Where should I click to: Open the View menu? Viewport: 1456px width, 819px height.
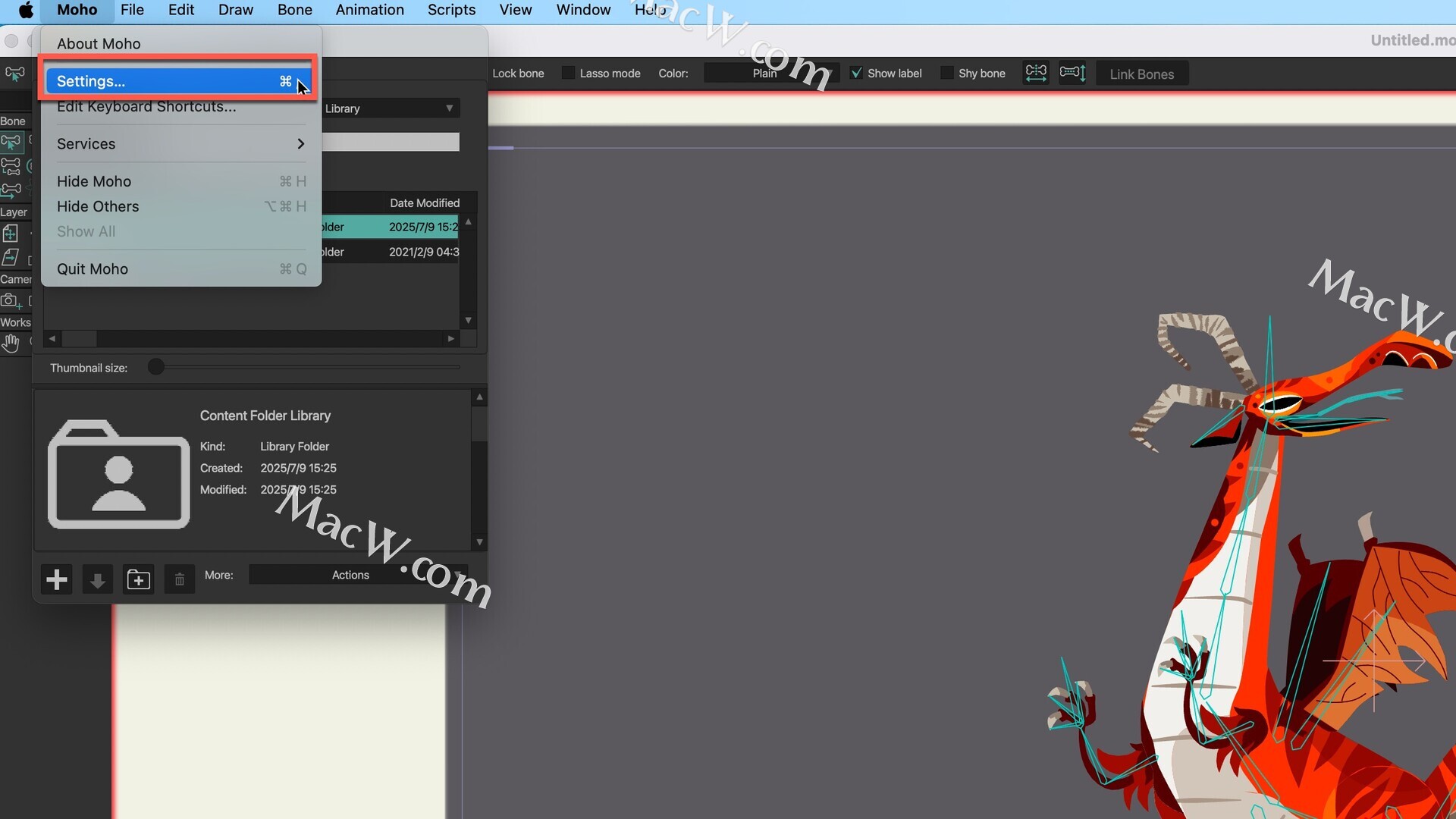516,10
